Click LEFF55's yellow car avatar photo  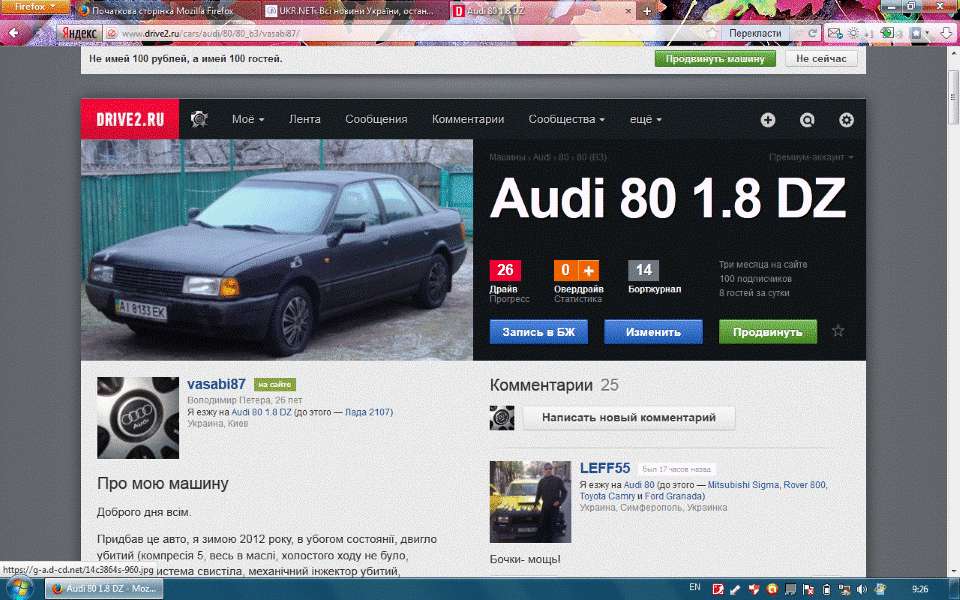coord(530,502)
